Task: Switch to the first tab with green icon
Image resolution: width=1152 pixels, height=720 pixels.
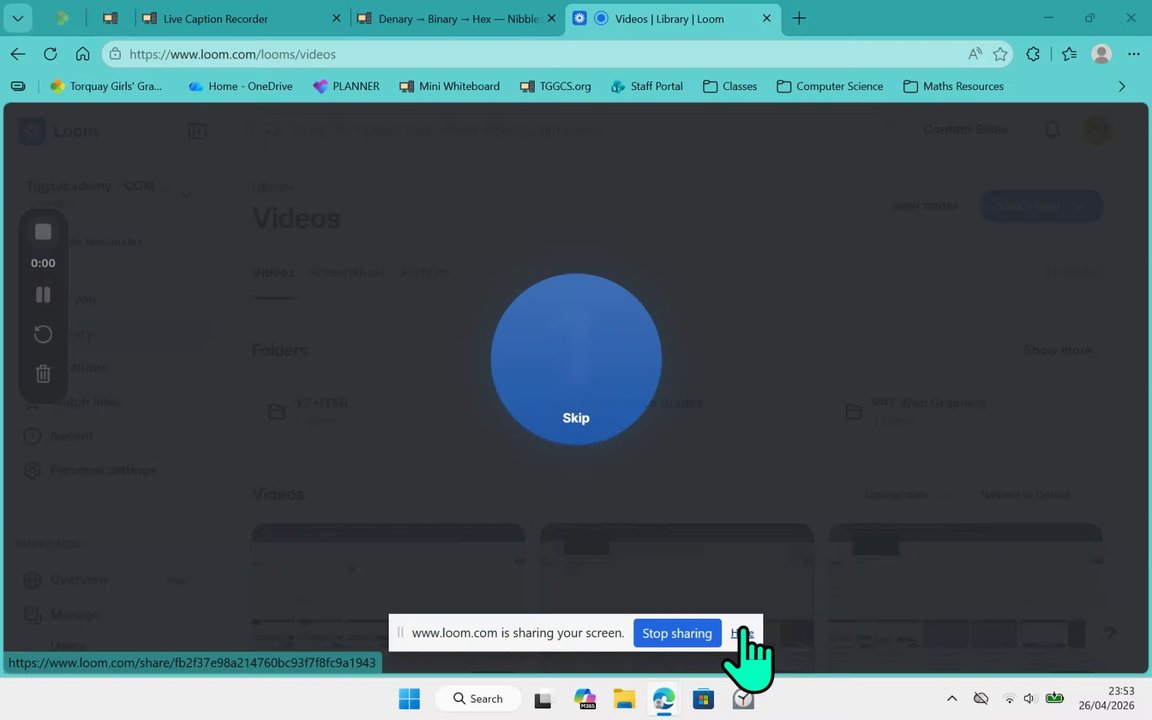Action: tap(62, 18)
